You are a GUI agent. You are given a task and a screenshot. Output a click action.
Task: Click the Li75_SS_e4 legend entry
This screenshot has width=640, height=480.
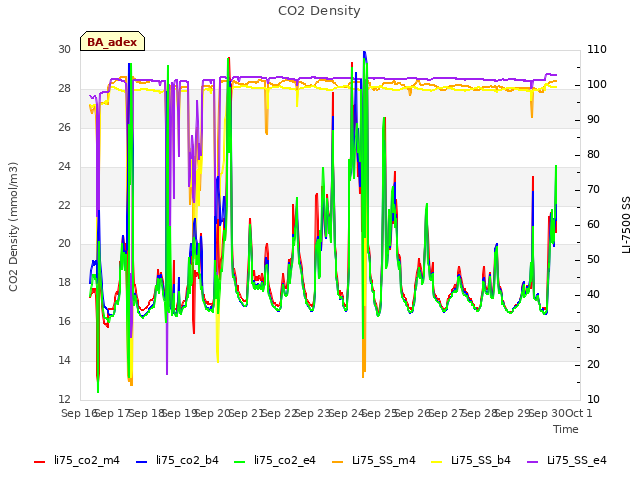click(x=567, y=461)
